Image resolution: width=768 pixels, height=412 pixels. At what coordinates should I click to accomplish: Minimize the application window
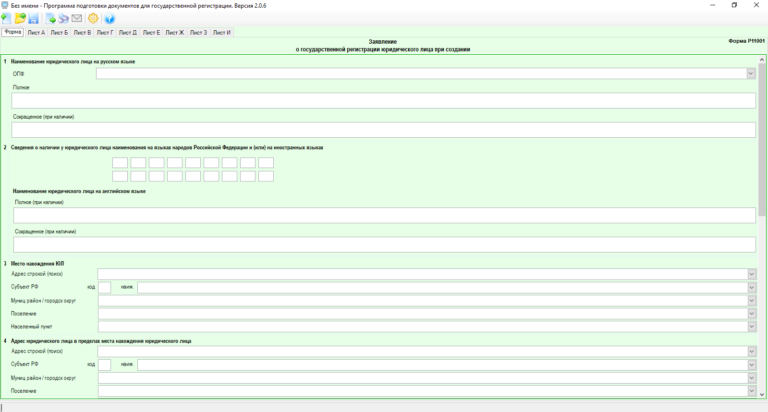(713, 5)
